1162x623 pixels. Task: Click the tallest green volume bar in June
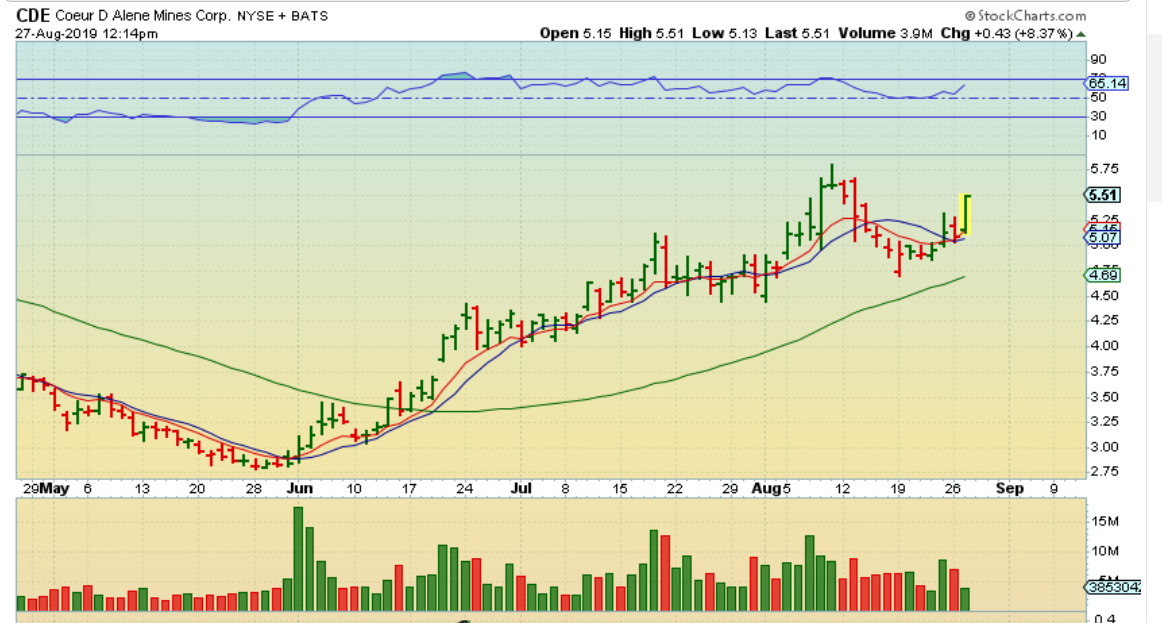tap(299, 559)
